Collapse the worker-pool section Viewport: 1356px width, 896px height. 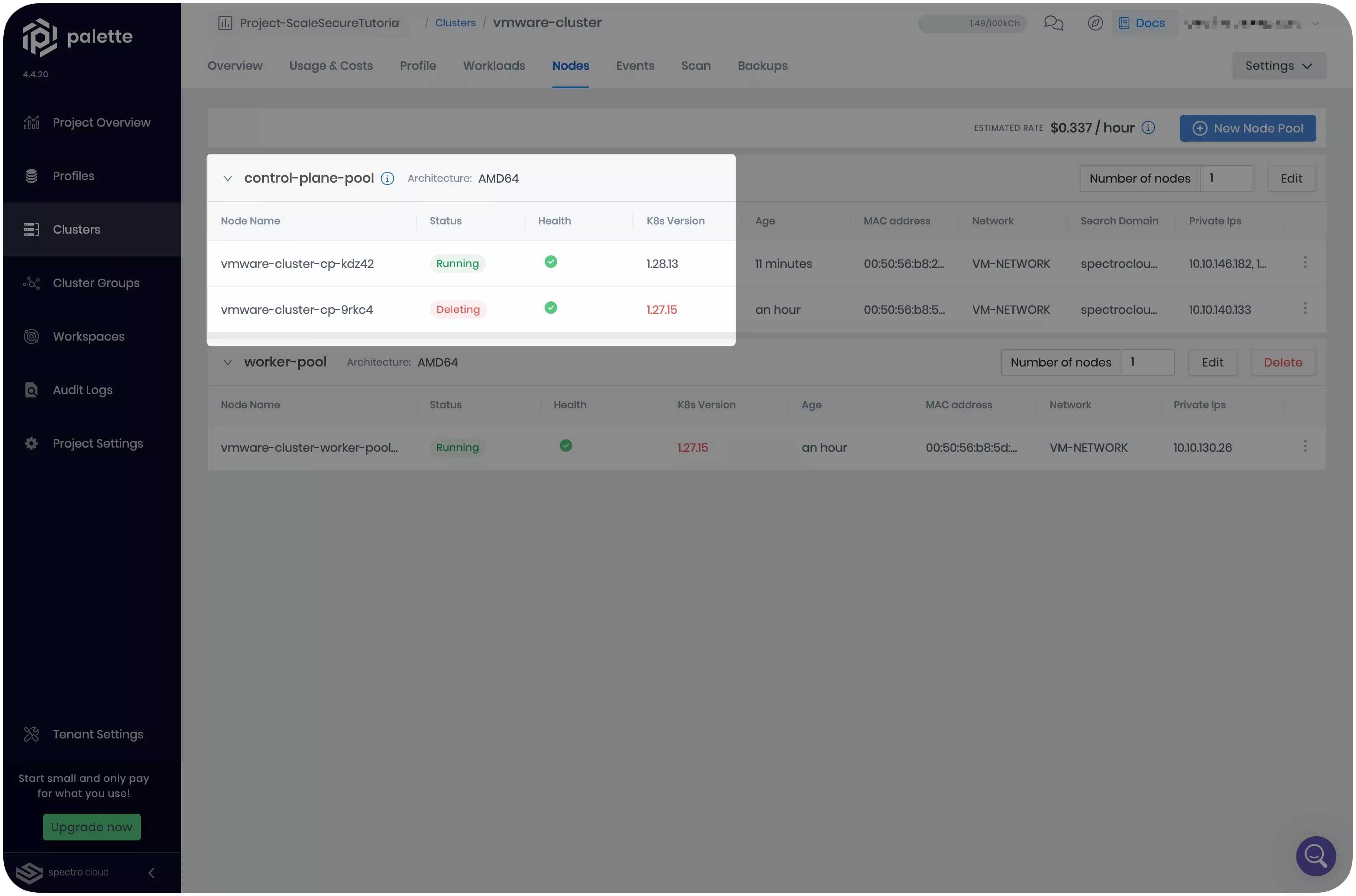227,362
